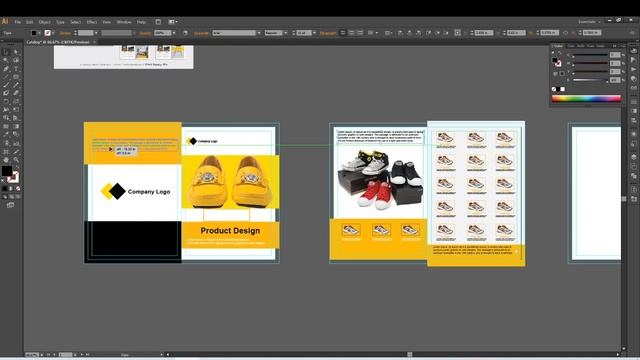
Task: Select the Direct Selection tool
Action: (16, 52)
